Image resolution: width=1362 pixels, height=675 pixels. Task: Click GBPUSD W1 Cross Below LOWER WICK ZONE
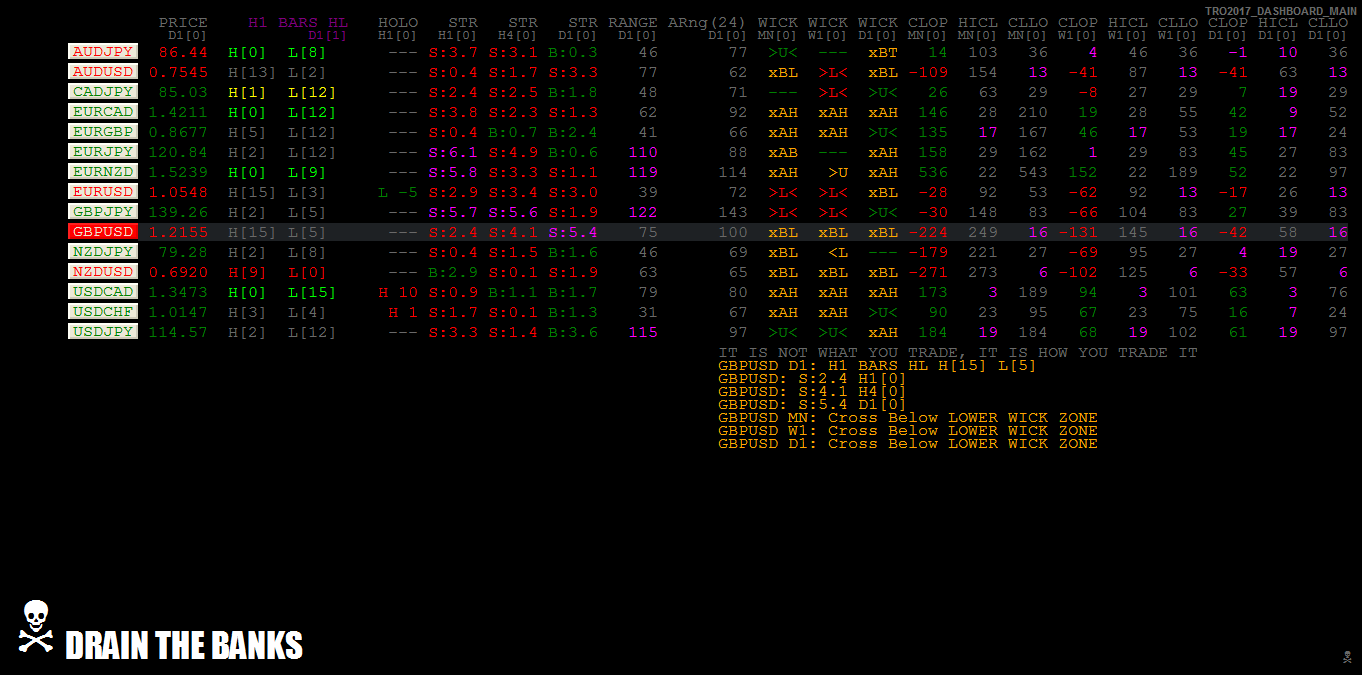[x=908, y=430]
